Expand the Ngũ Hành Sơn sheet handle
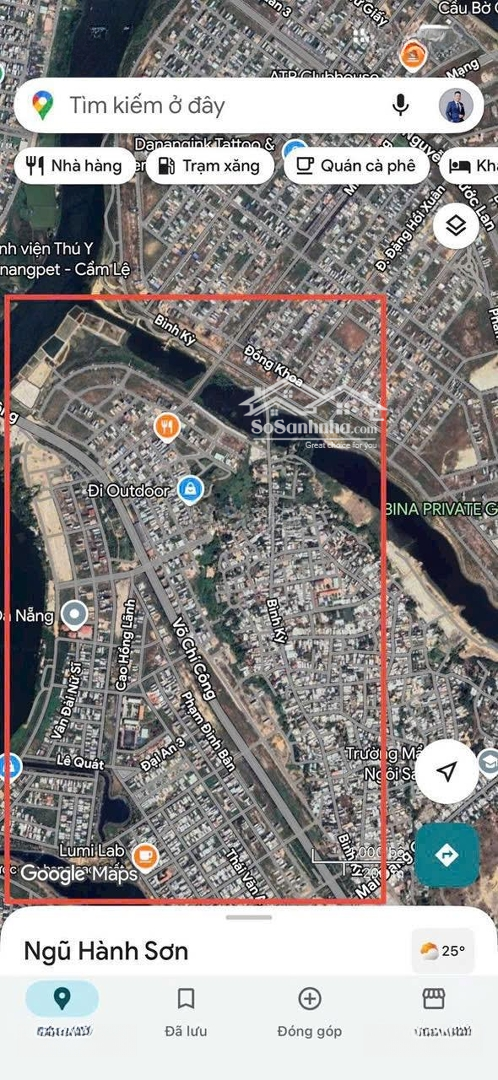Image resolution: width=498 pixels, height=1080 pixels. point(249,917)
